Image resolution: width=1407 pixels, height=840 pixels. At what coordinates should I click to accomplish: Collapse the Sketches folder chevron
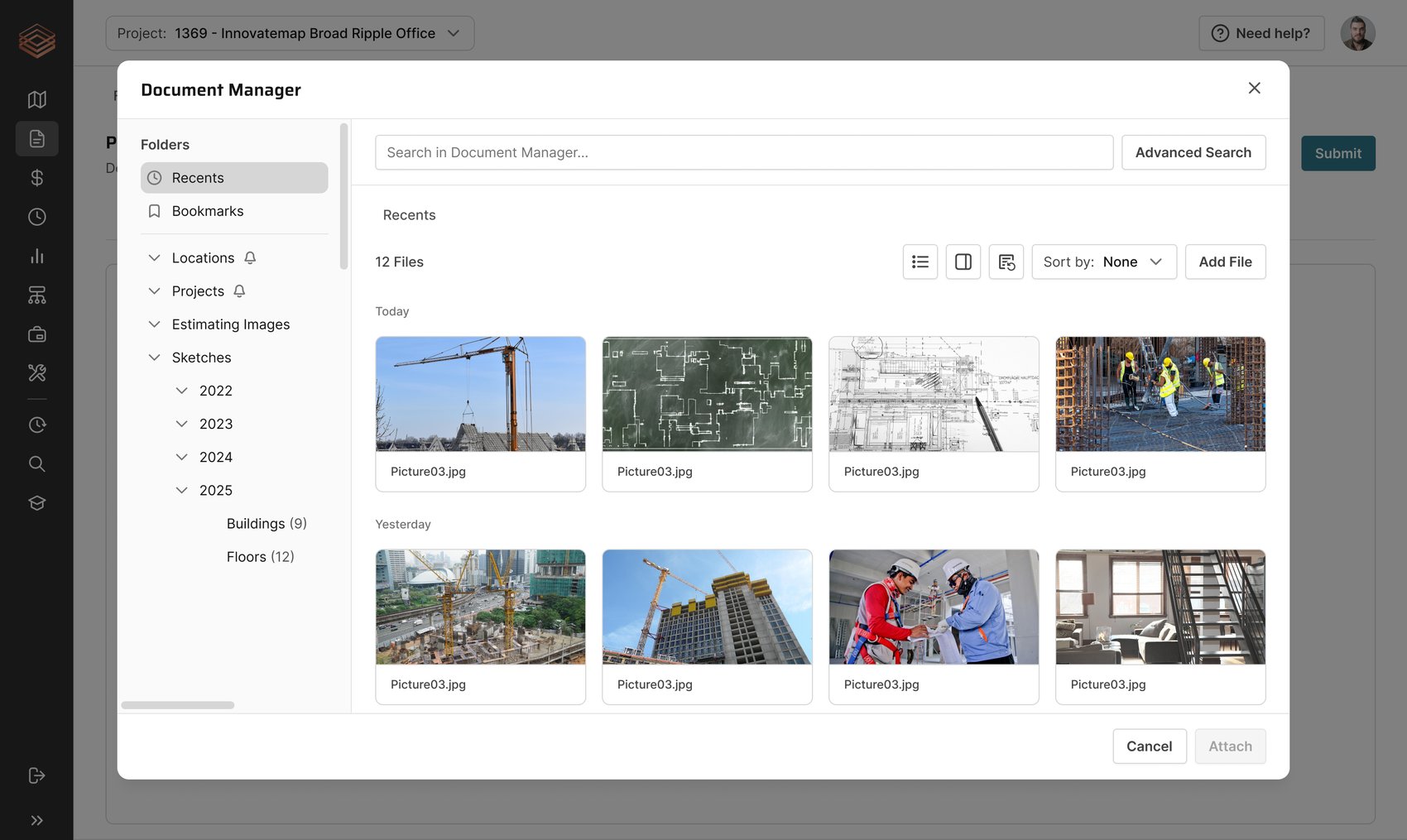[154, 358]
